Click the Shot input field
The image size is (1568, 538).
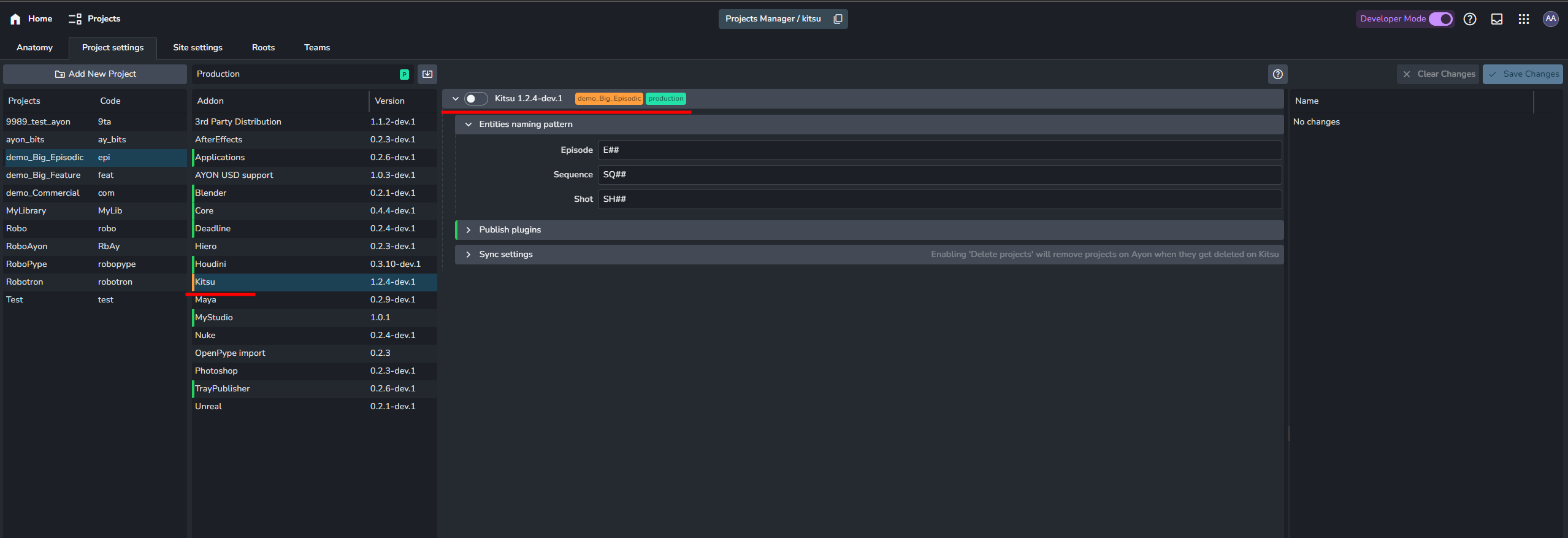click(x=939, y=199)
